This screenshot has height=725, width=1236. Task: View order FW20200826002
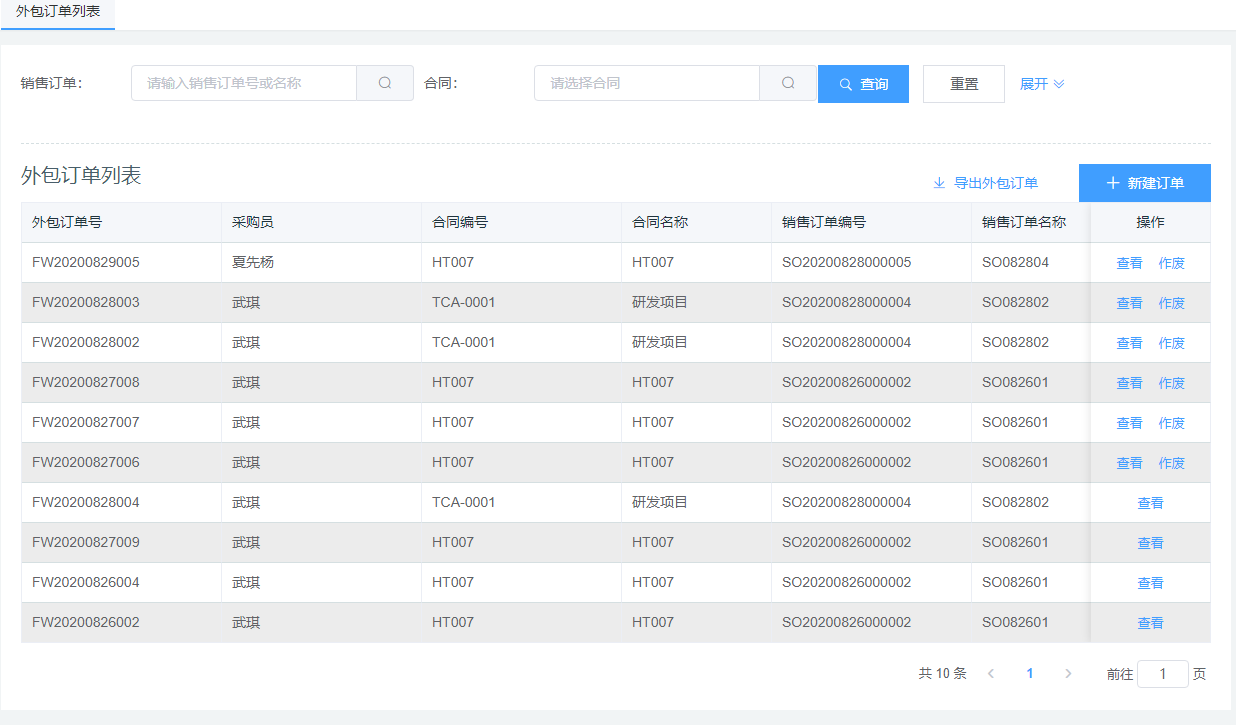[x=1150, y=623]
